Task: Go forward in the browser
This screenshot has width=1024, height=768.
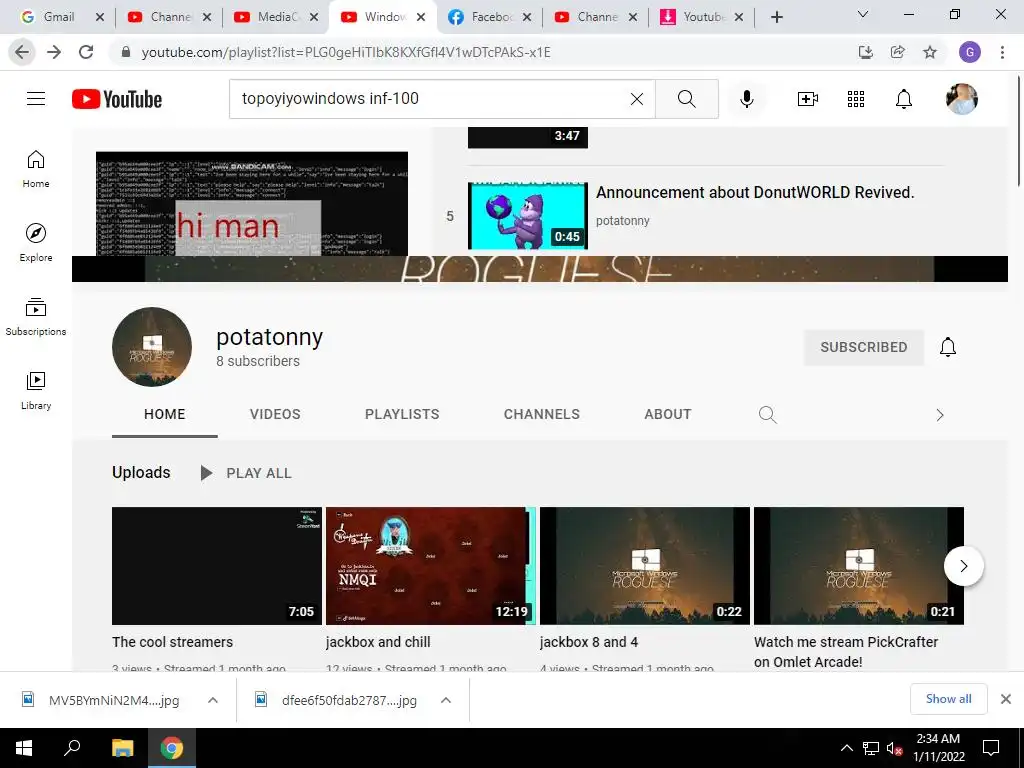Action: click(x=54, y=52)
